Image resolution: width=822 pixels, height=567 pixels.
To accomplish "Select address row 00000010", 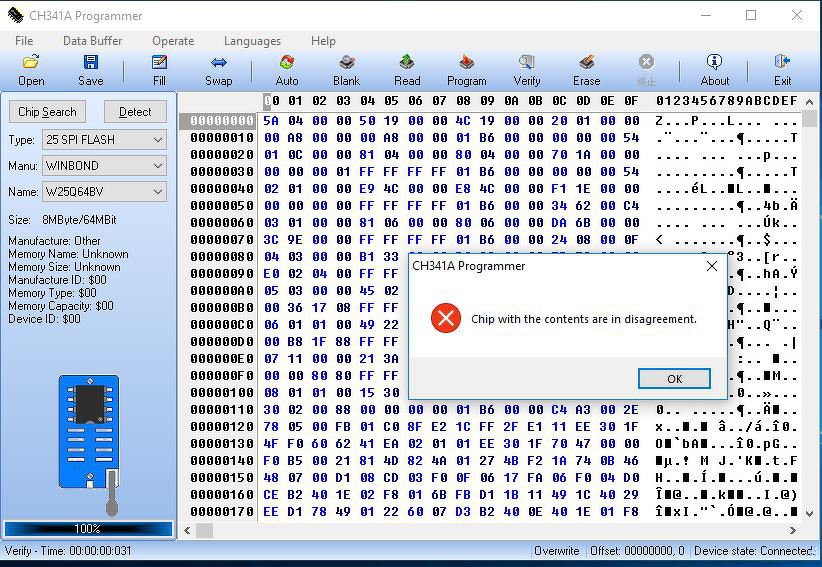I will tap(222, 138).
